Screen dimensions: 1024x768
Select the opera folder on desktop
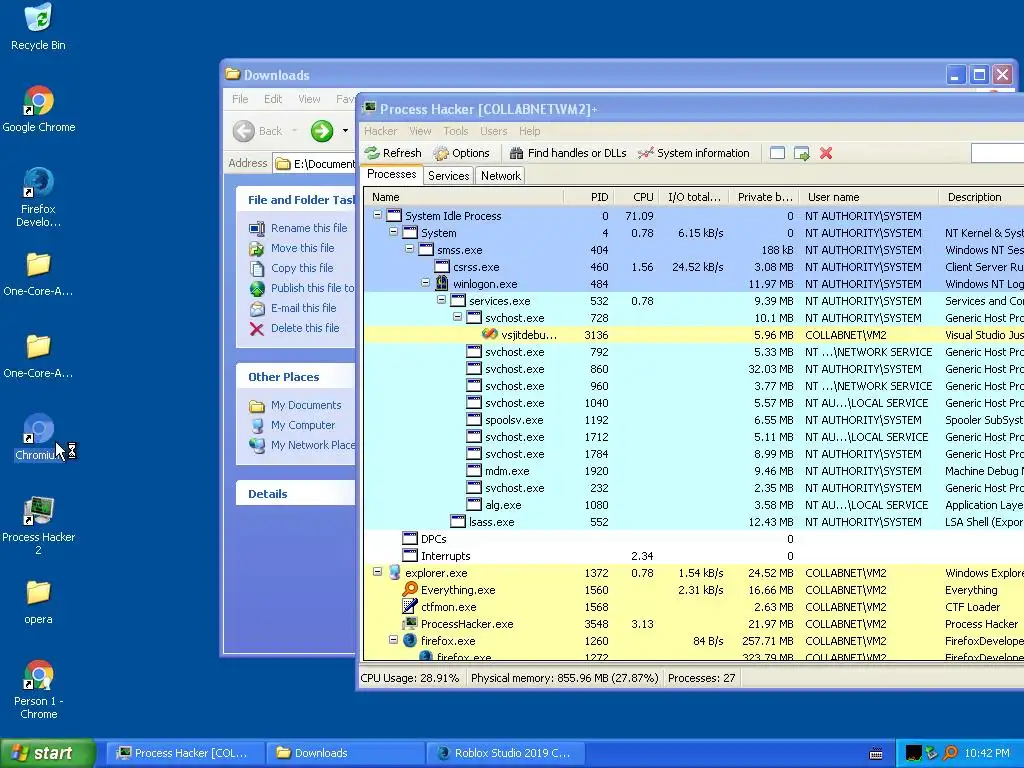coord(38,602)
